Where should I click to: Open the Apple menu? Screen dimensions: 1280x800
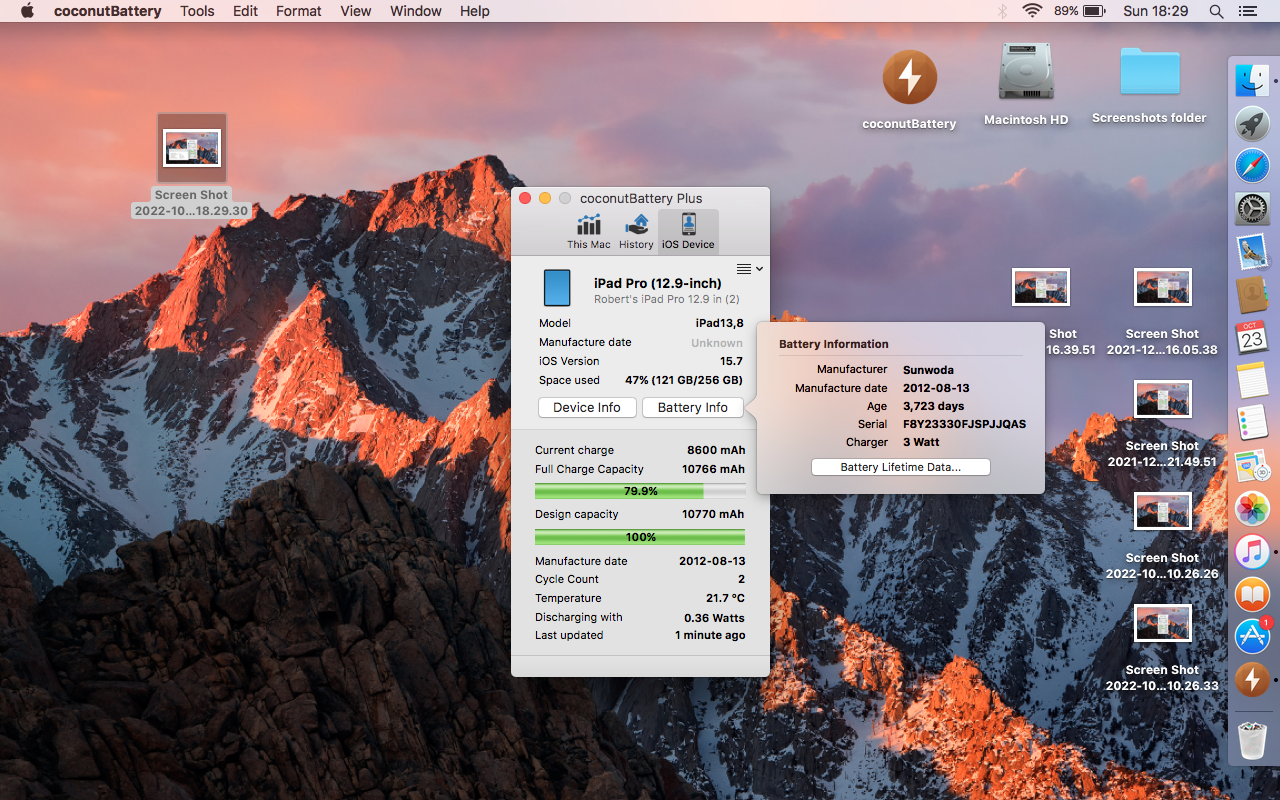click(27, 11)
